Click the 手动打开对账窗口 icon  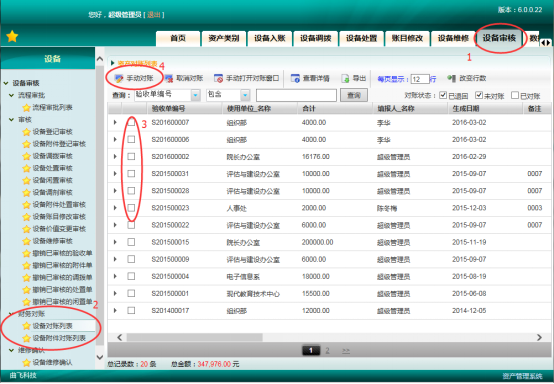tap(218, 78)
